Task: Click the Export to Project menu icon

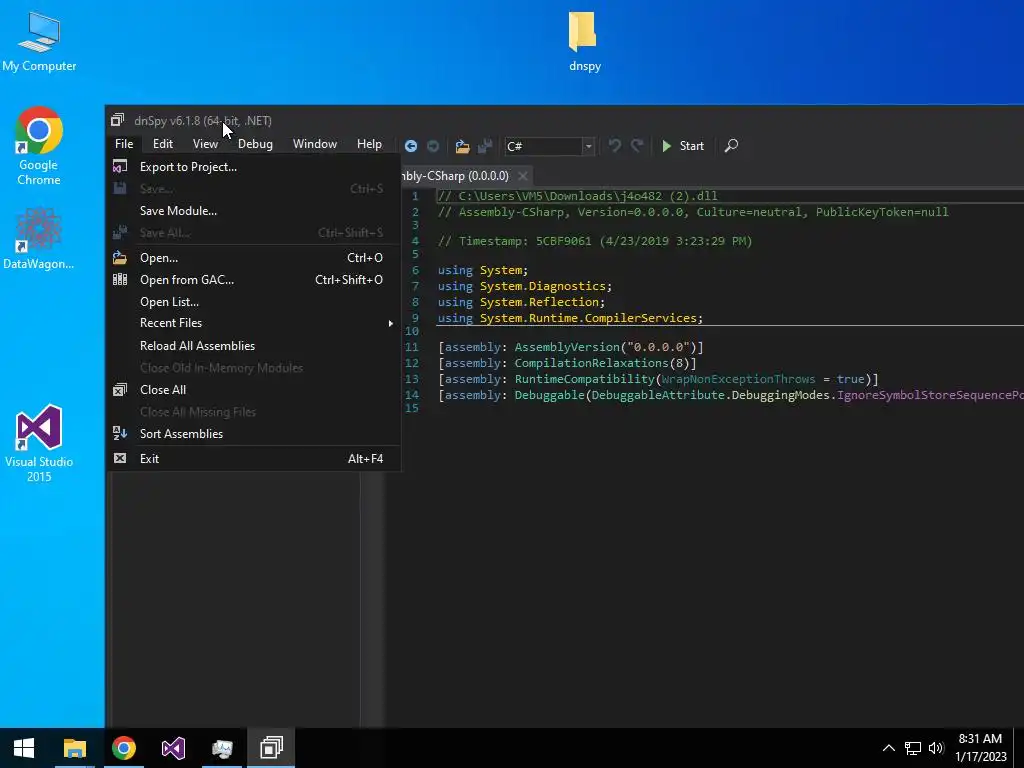Action: [x=120, y=167]
